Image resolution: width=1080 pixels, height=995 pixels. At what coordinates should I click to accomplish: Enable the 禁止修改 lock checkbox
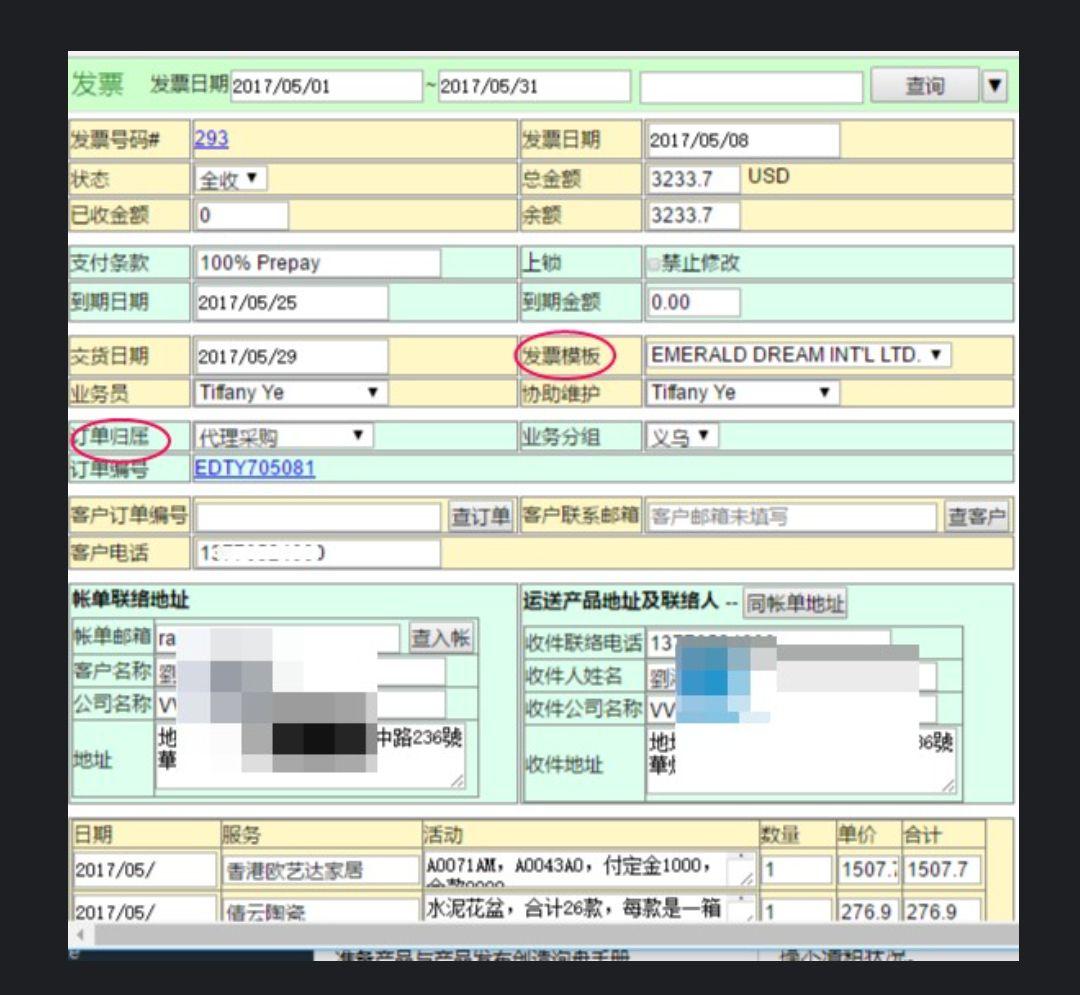[657, 262]
